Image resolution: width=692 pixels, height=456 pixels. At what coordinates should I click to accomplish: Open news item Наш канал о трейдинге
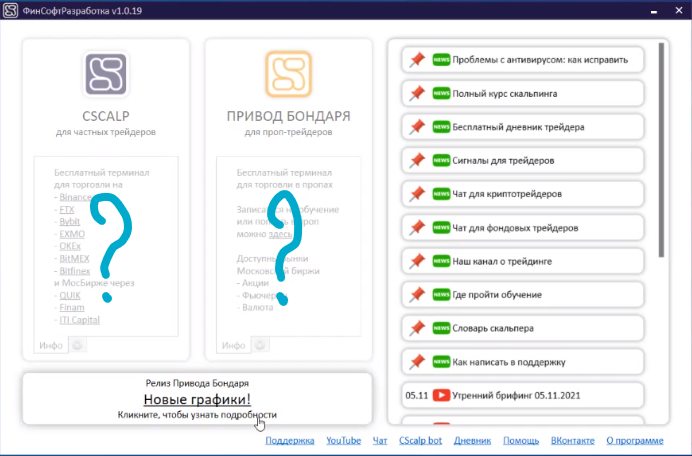[523, 261]
